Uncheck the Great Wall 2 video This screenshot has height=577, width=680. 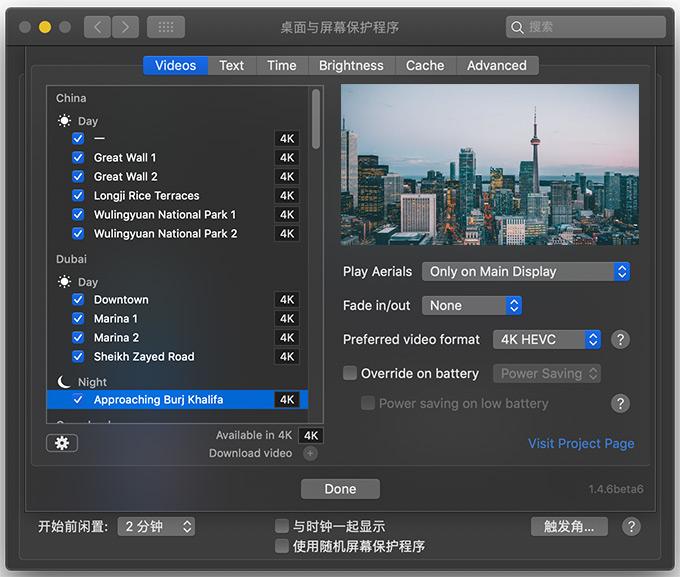[x=78, y=177]
